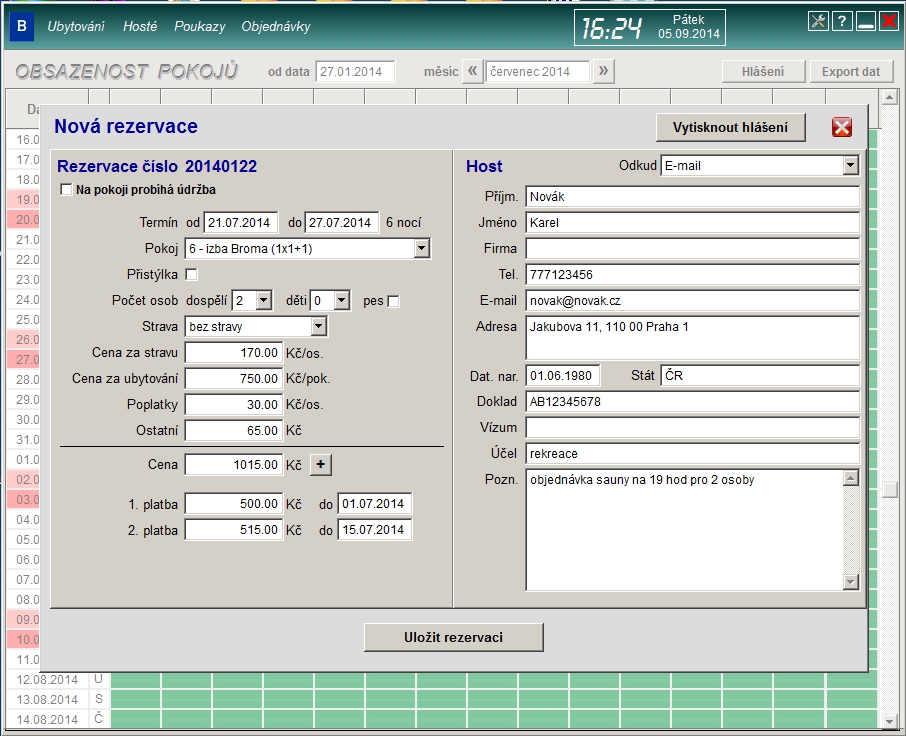Open the tools settings icon in title bar
The image size is (906, 736).
(818, 22)
